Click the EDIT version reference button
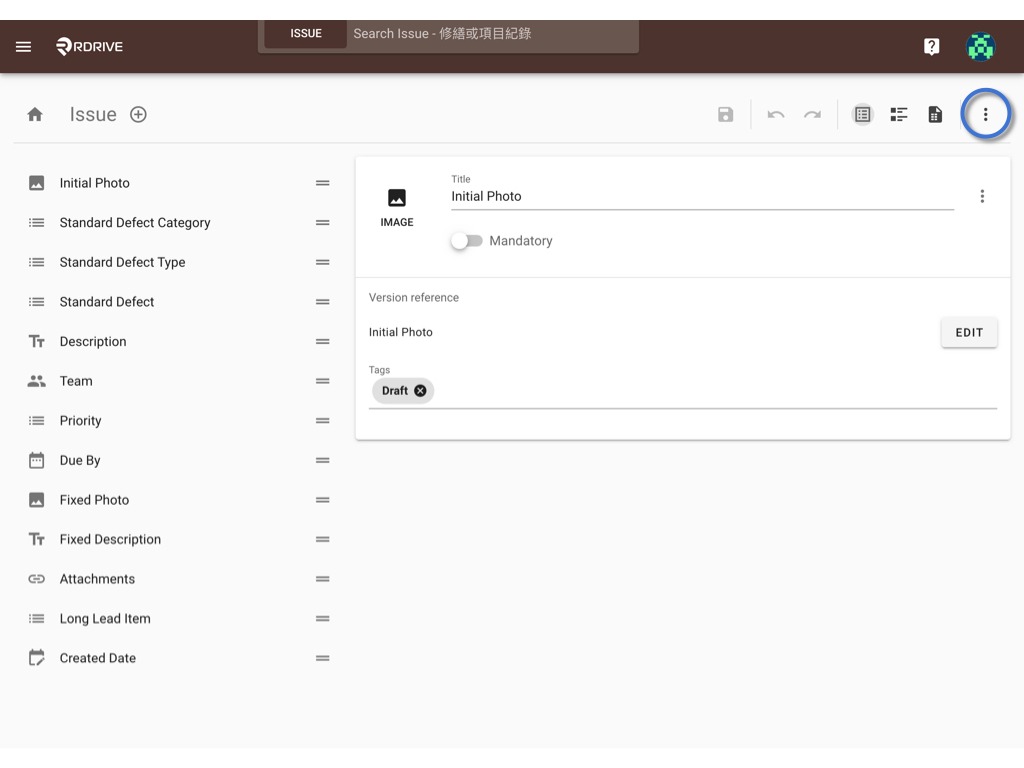Viewport: 1024px width, 768px height. point(969,332)
